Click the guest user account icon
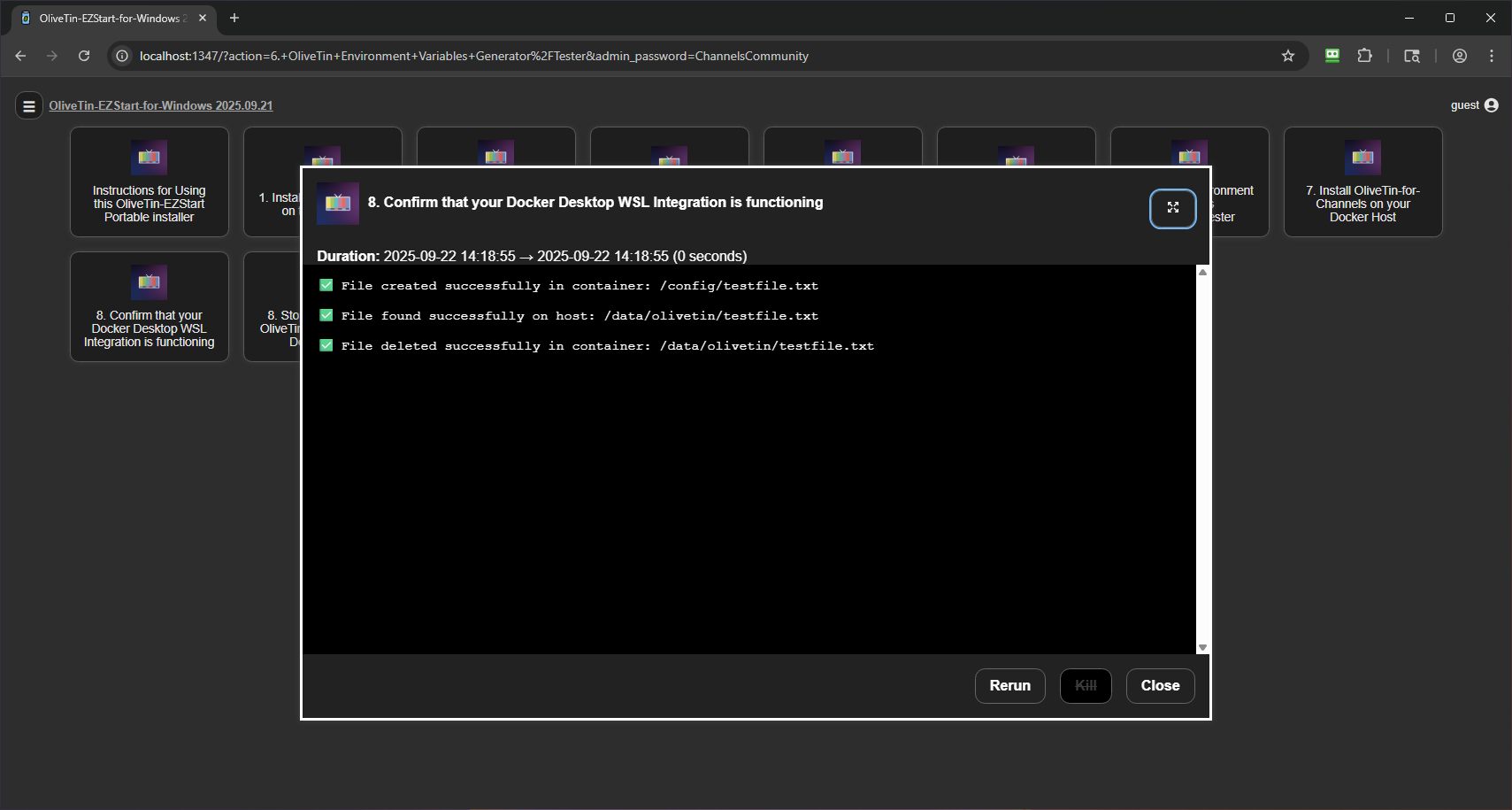Image resolution: width=1512 pixels, height=810 pixels. (x=1491, y=105)
